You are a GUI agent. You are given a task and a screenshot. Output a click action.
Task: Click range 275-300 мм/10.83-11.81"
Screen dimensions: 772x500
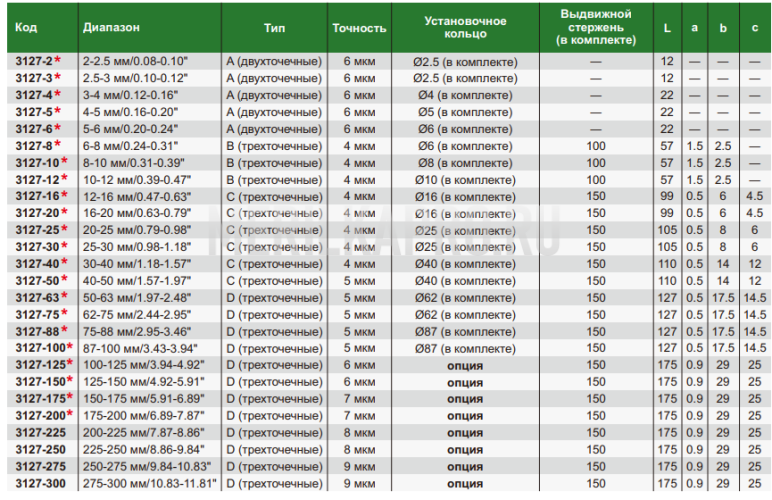point(150,484)
